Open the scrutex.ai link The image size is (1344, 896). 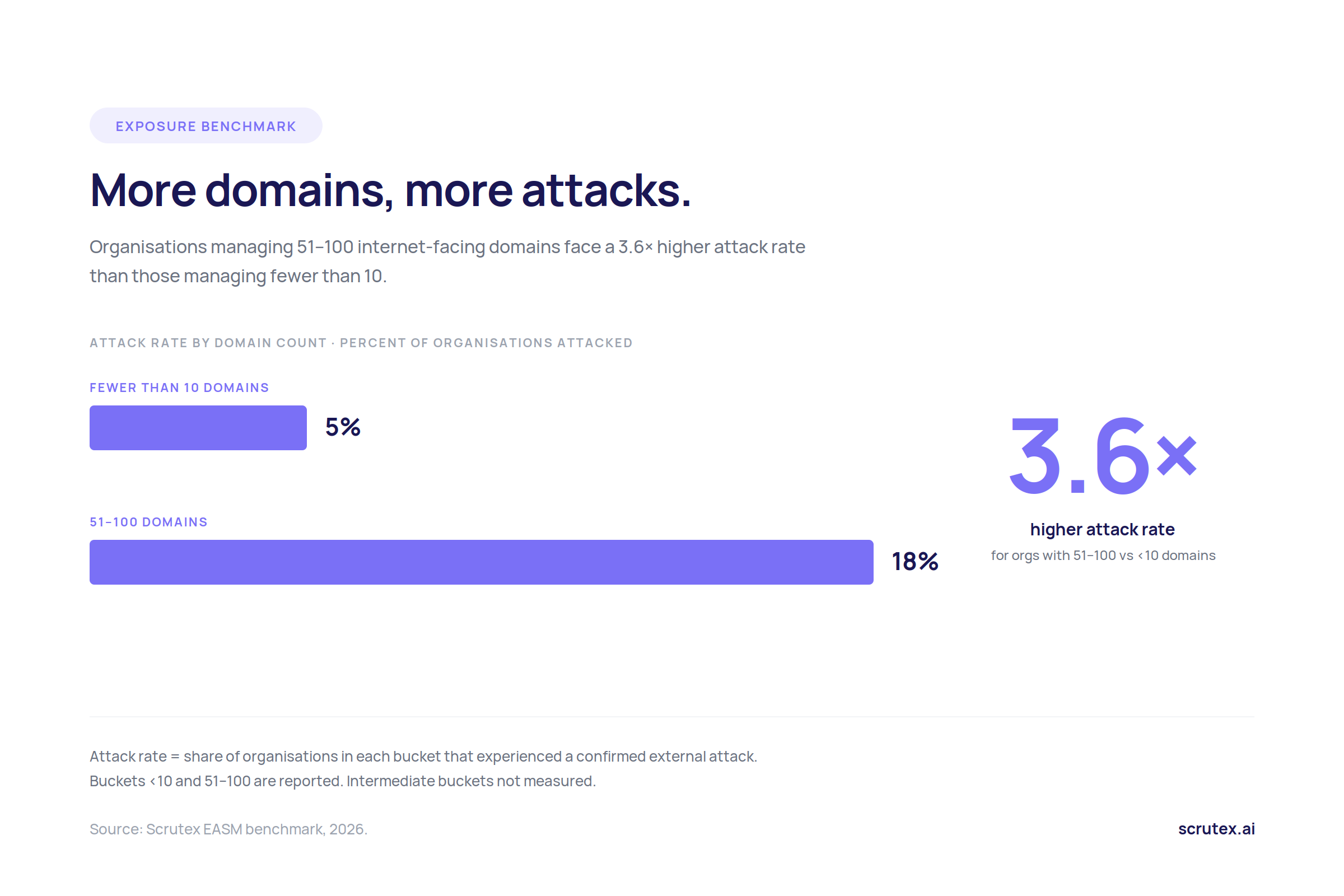tap(1216, 829)
